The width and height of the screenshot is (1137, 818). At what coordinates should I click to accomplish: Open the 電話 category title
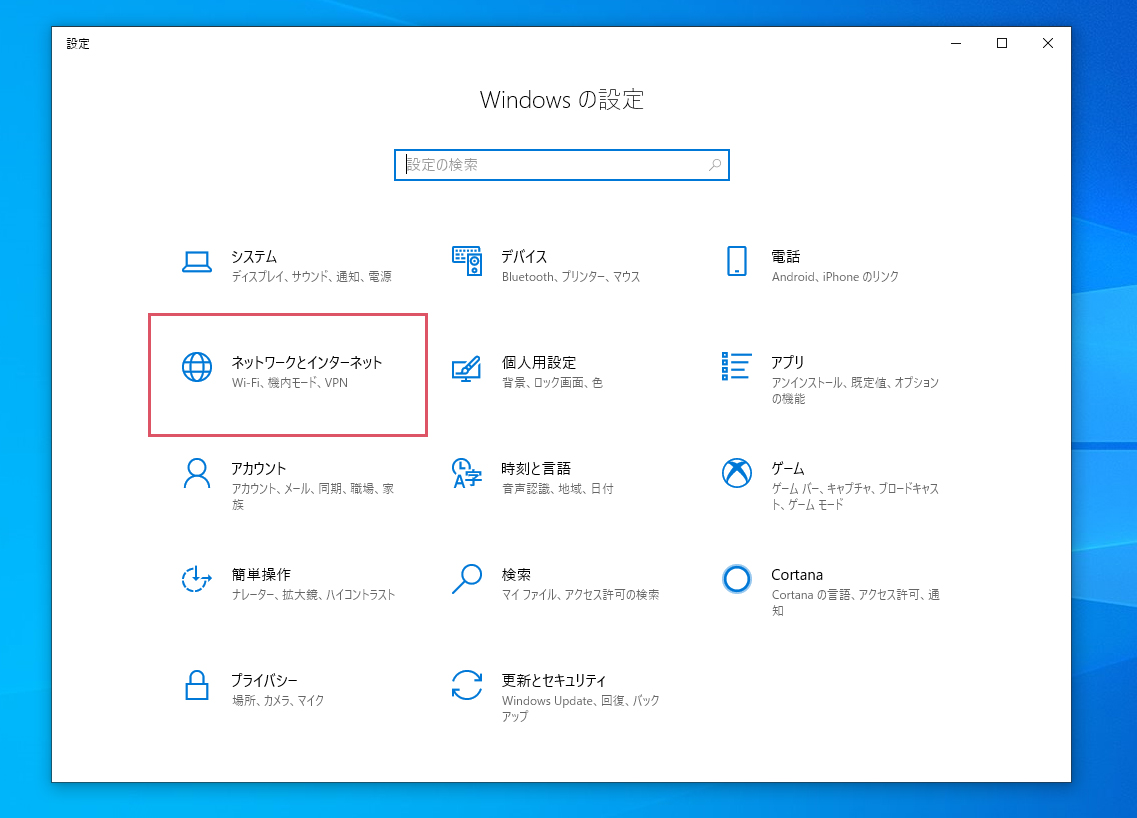coord(785,257)
